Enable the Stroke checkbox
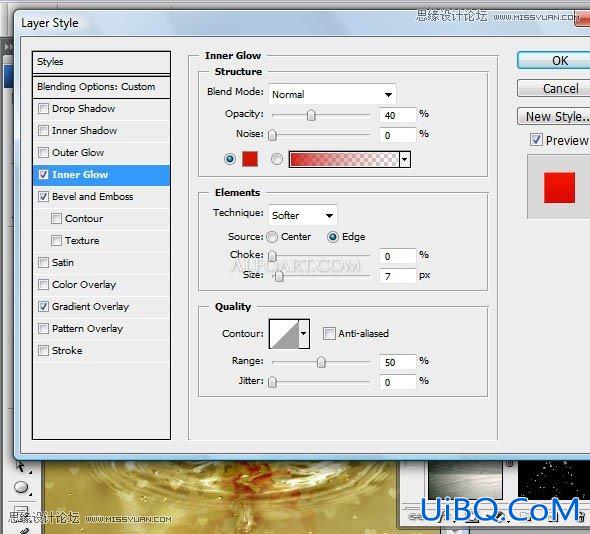Viewport: 590px width, 534px height. point(43,350)
